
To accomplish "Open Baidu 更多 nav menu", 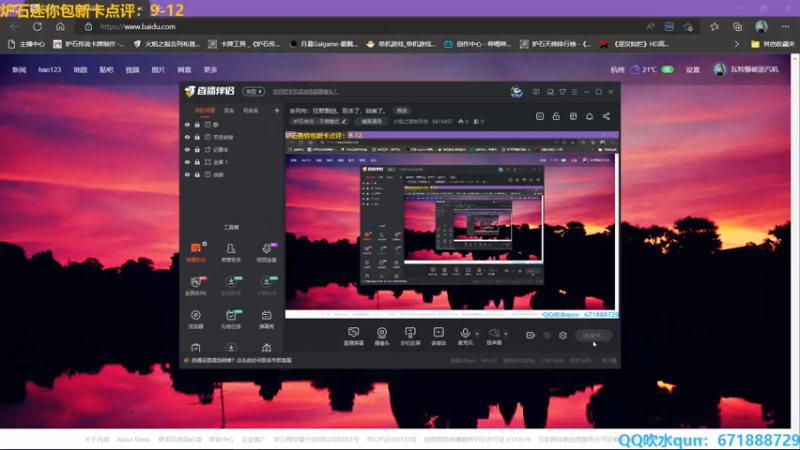I will pos(210,69).
